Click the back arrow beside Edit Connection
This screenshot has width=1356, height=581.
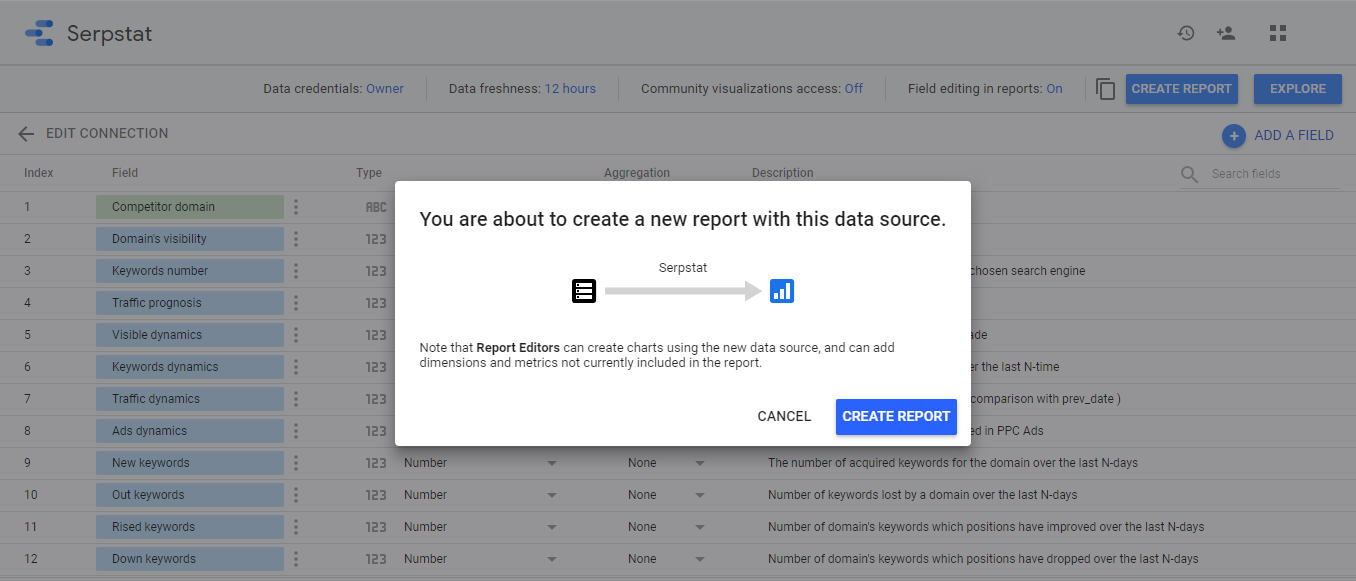click(26, 134)
